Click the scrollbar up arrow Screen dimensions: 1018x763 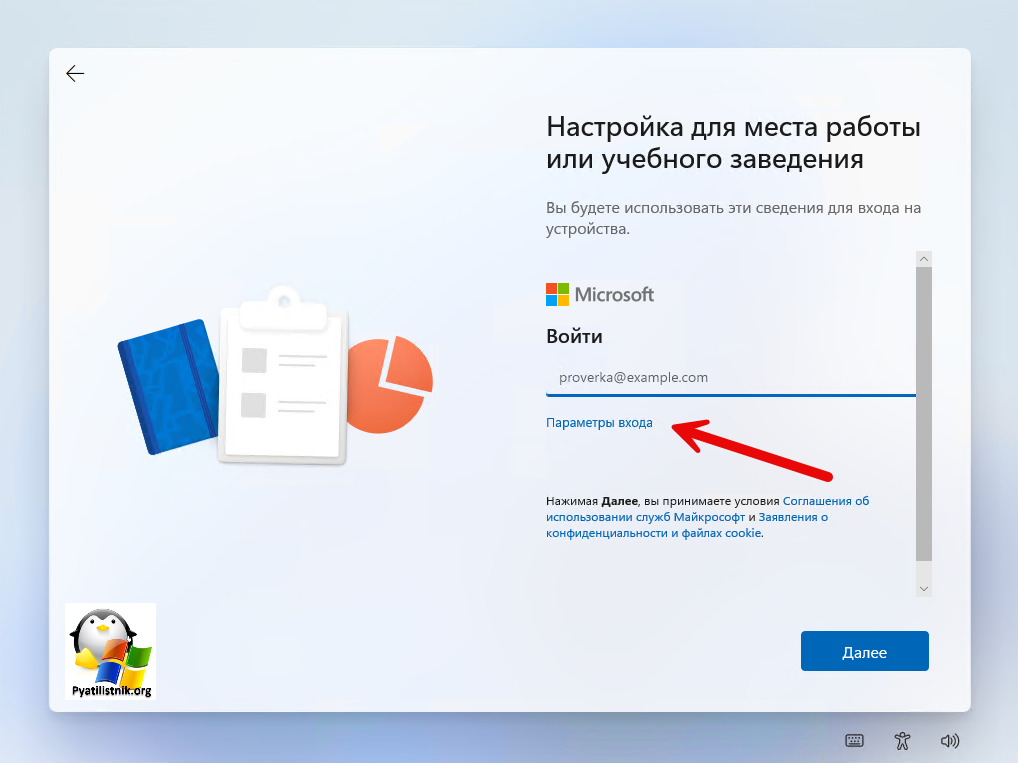tap(923, 259)
